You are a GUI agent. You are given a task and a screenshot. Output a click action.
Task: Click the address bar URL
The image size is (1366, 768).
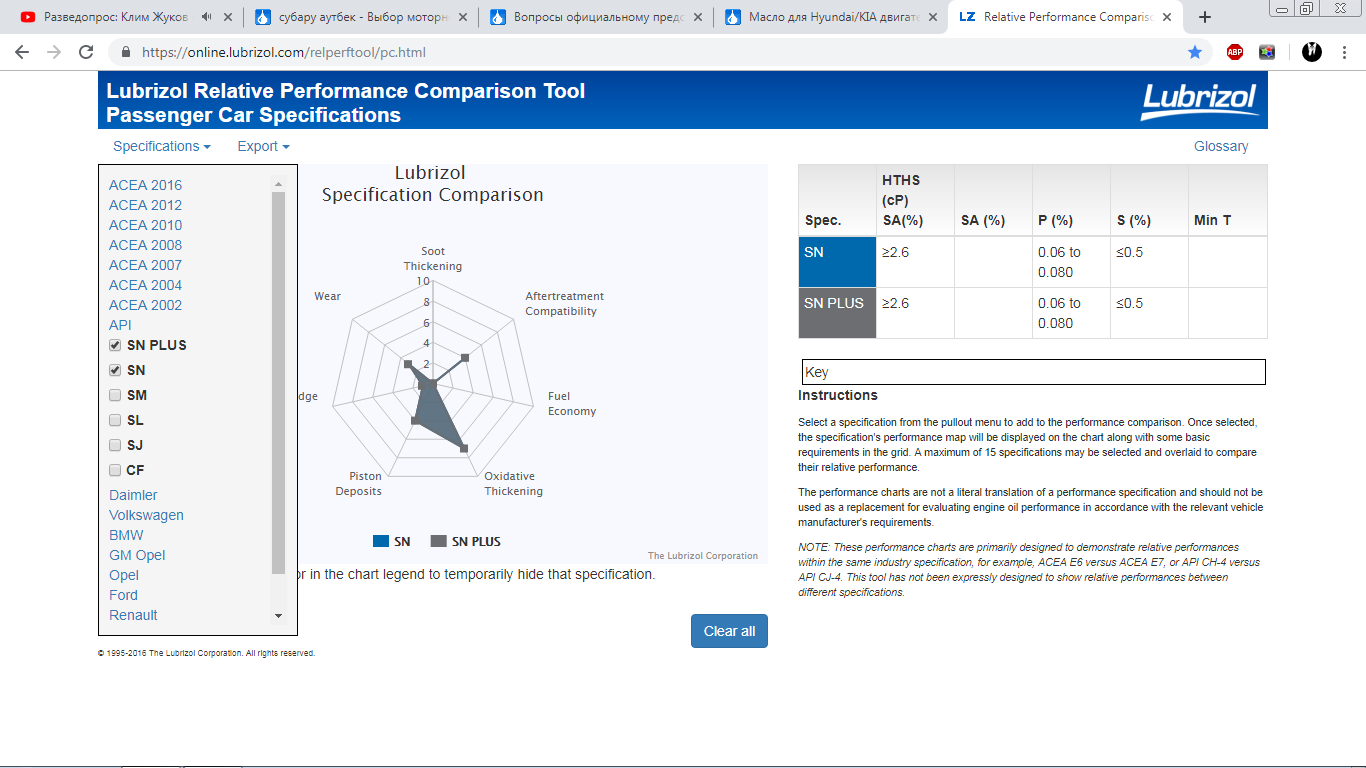point(284,52)
